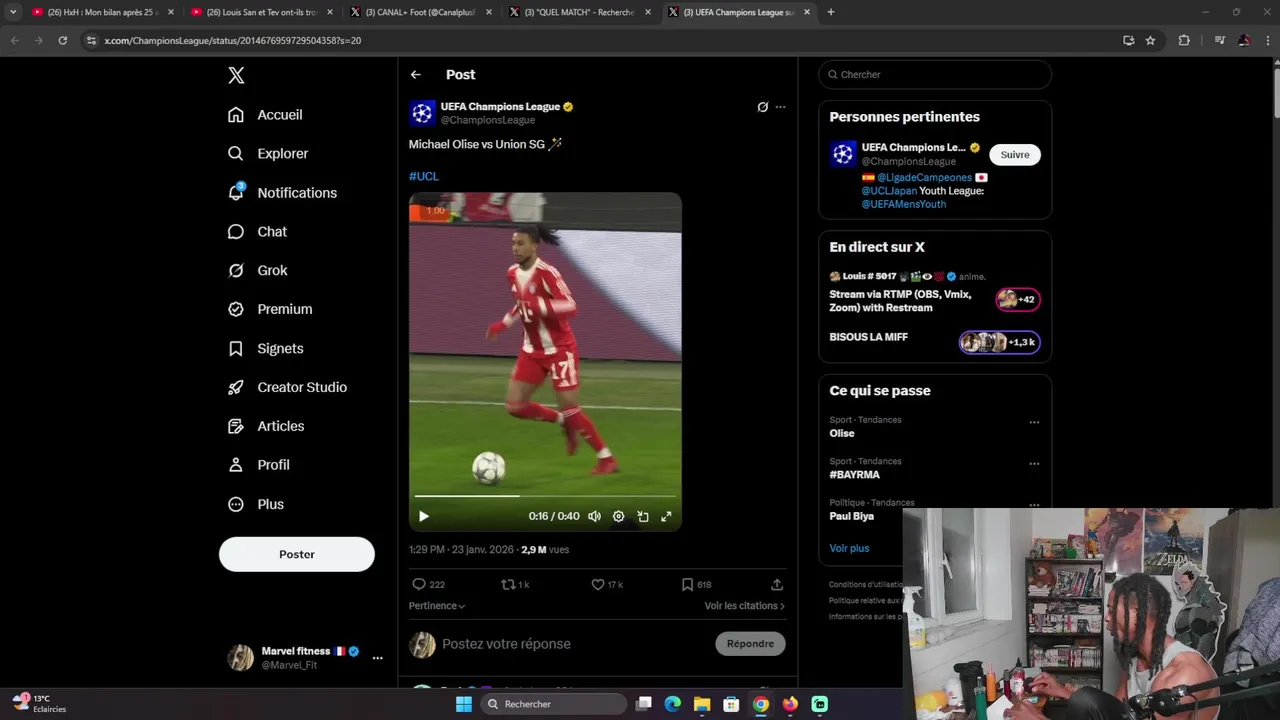Click the Chercher search box
1280x720 pixels.
point(935,75)
